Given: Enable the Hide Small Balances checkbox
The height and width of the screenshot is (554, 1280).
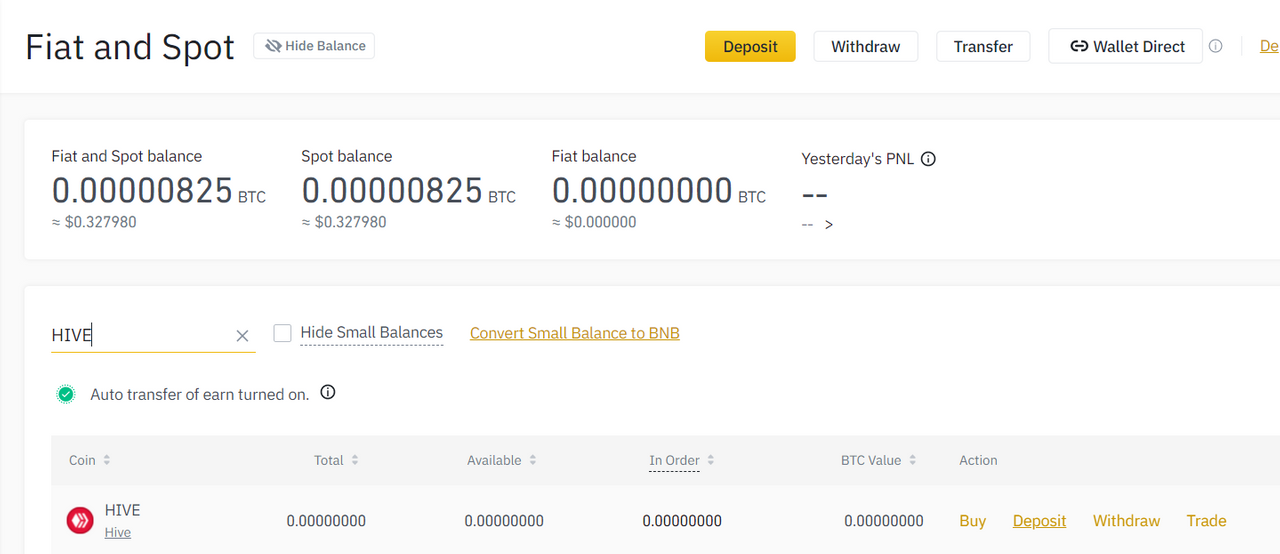Looking at the screenshot, I should pos(282,333).
